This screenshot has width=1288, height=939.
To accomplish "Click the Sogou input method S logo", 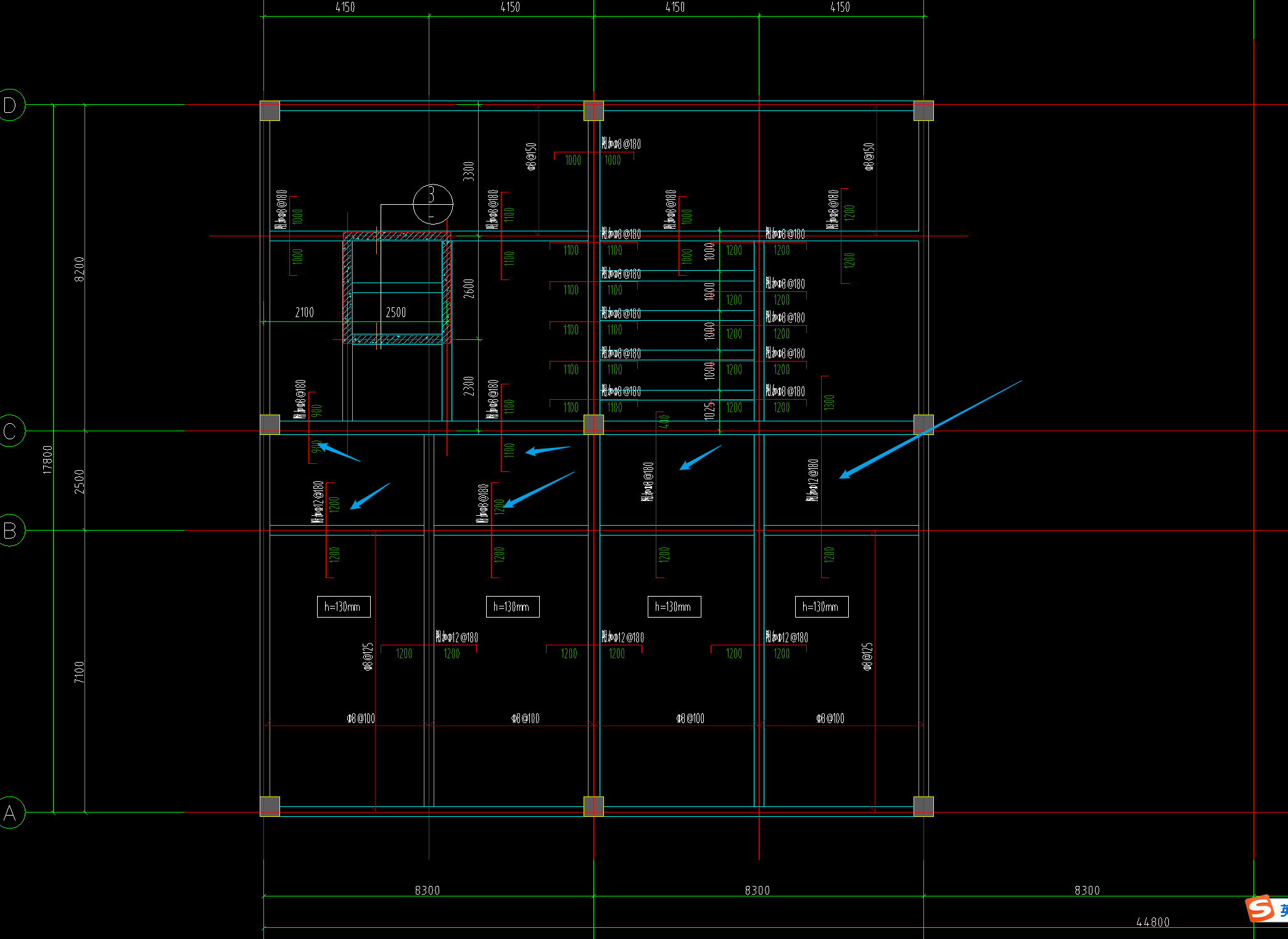I will pyautogui.click(x=1260, y=909).
